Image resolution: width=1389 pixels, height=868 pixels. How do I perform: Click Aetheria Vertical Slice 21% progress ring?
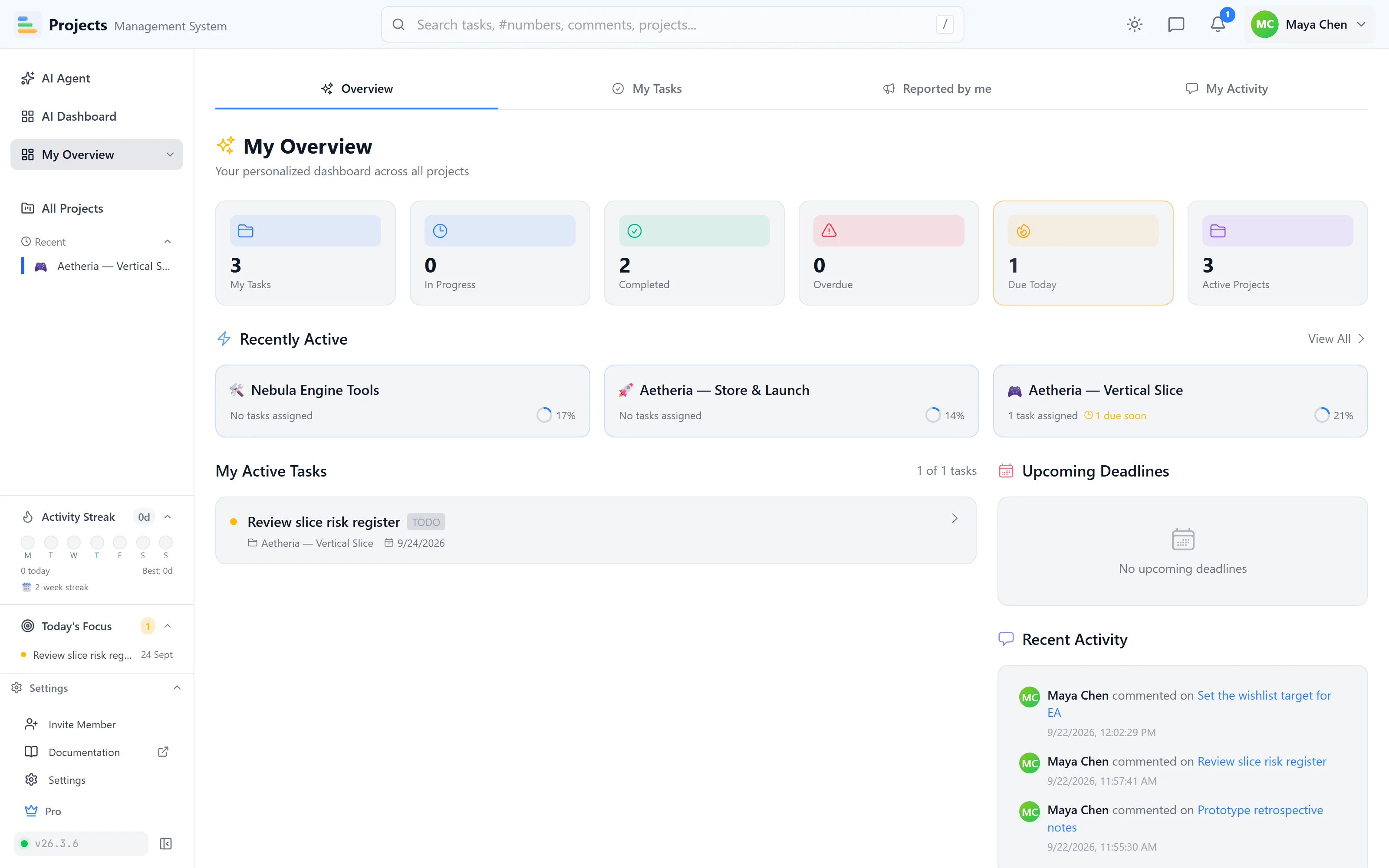pyautogui.click(x=1322, y=415)
